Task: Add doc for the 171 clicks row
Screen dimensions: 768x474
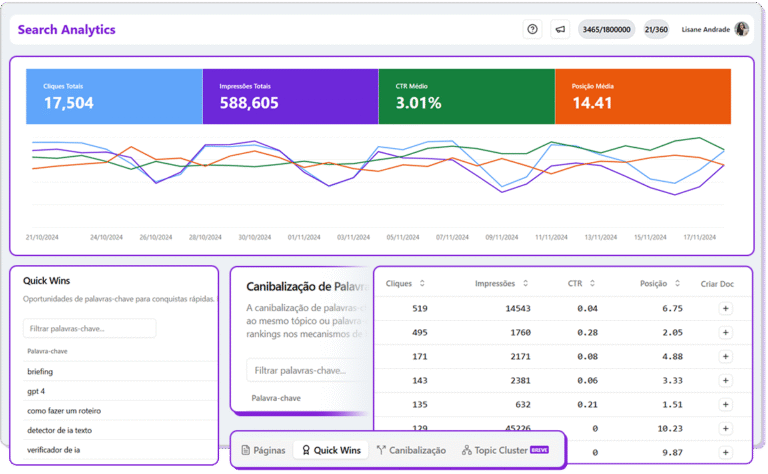Action: [725, 357]
